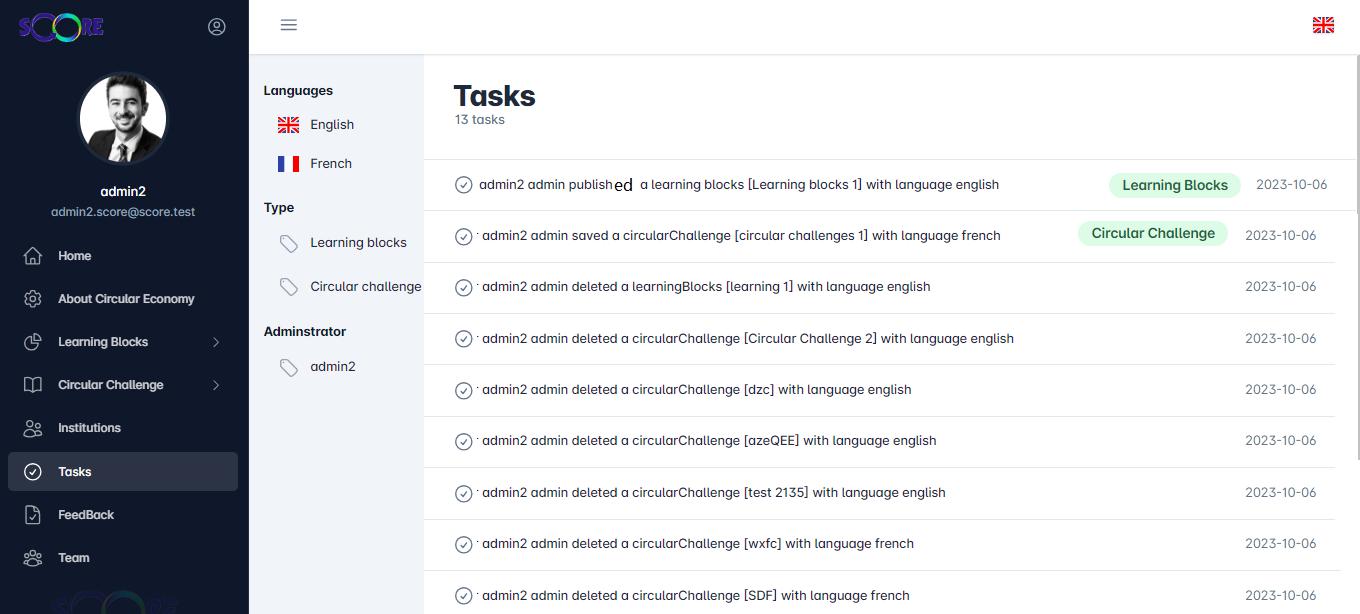This screenshot has height=614, width=1360.
Task: Filter tasks by English language
Action: [331, 125]
